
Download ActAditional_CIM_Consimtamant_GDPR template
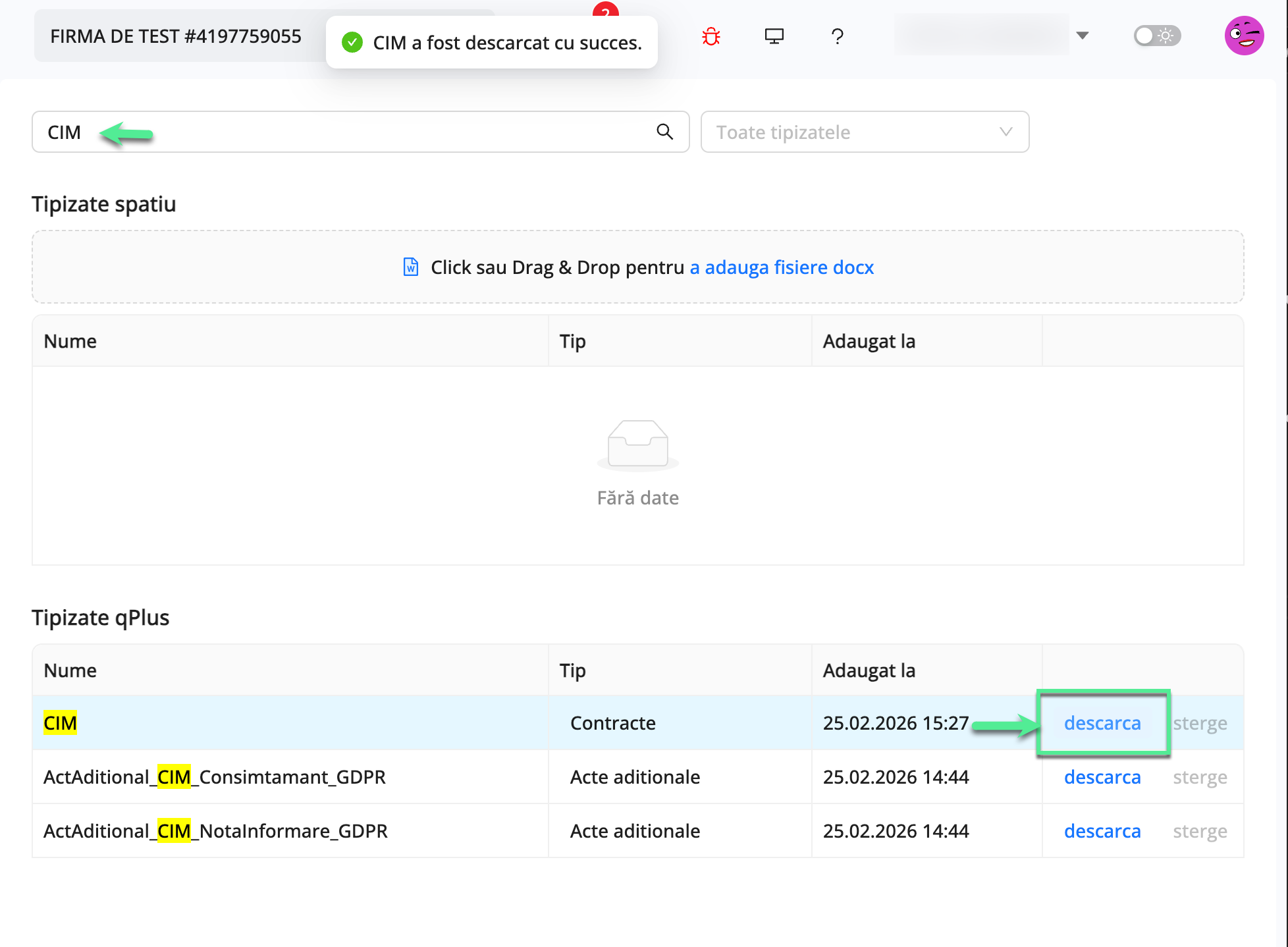coord(1102,777)
